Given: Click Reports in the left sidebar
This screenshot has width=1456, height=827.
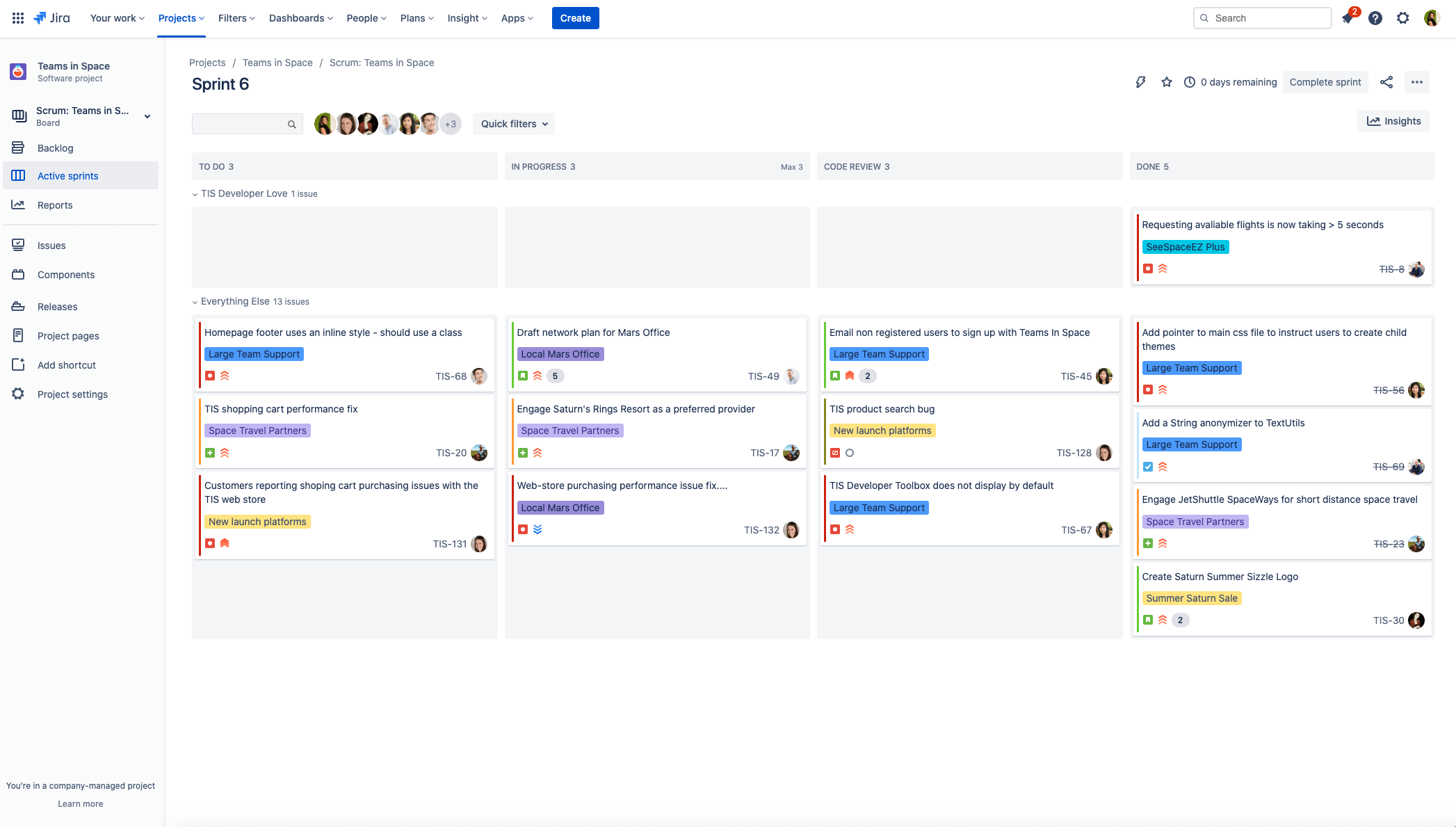Looking at the screenshot, I should [x=56, y=205].
